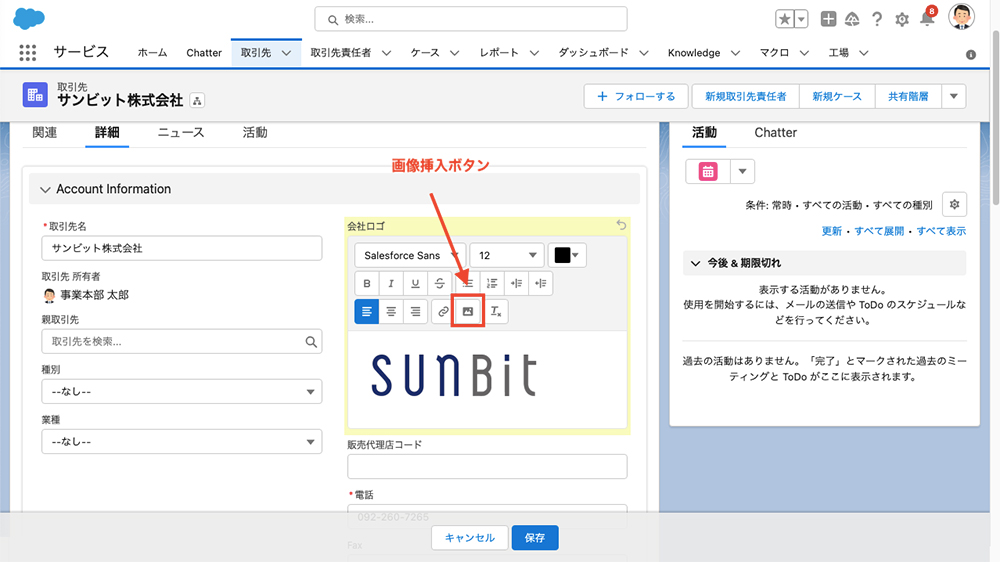
Task: Click the キャンセル button
Action: click(469, 538)
